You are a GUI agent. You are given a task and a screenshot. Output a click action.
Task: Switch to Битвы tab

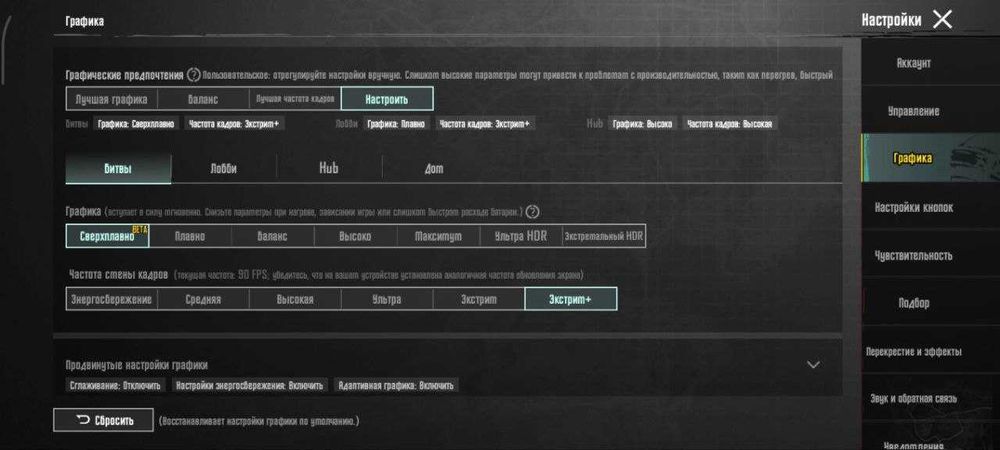(118, 169)
